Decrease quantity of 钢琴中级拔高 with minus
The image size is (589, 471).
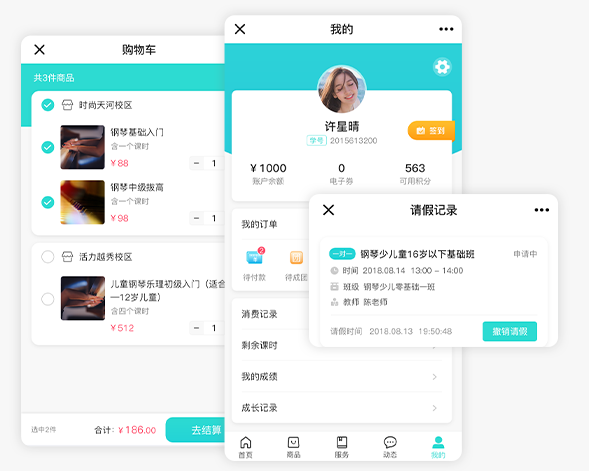point(196,218)
